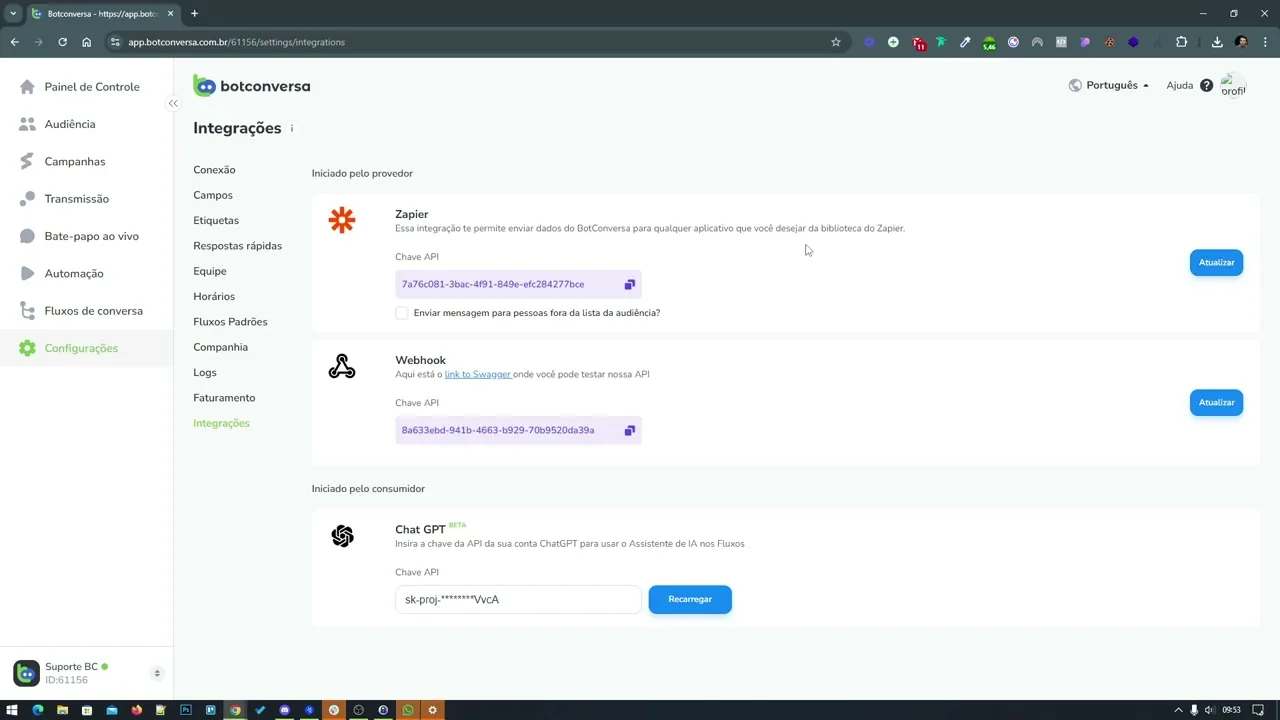
Task: Open the tab search dropdown
Action: tap(13, 14)
